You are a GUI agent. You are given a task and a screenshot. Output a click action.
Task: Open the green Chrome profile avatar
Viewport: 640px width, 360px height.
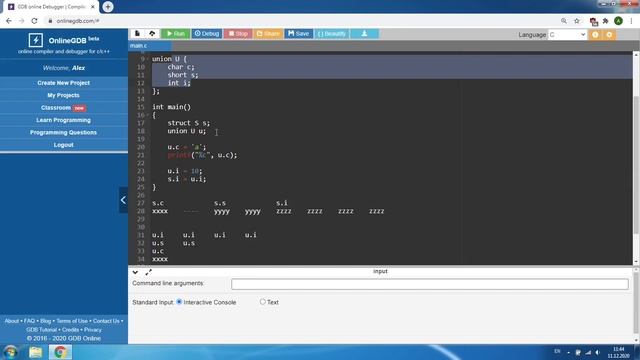pos(618,21)
